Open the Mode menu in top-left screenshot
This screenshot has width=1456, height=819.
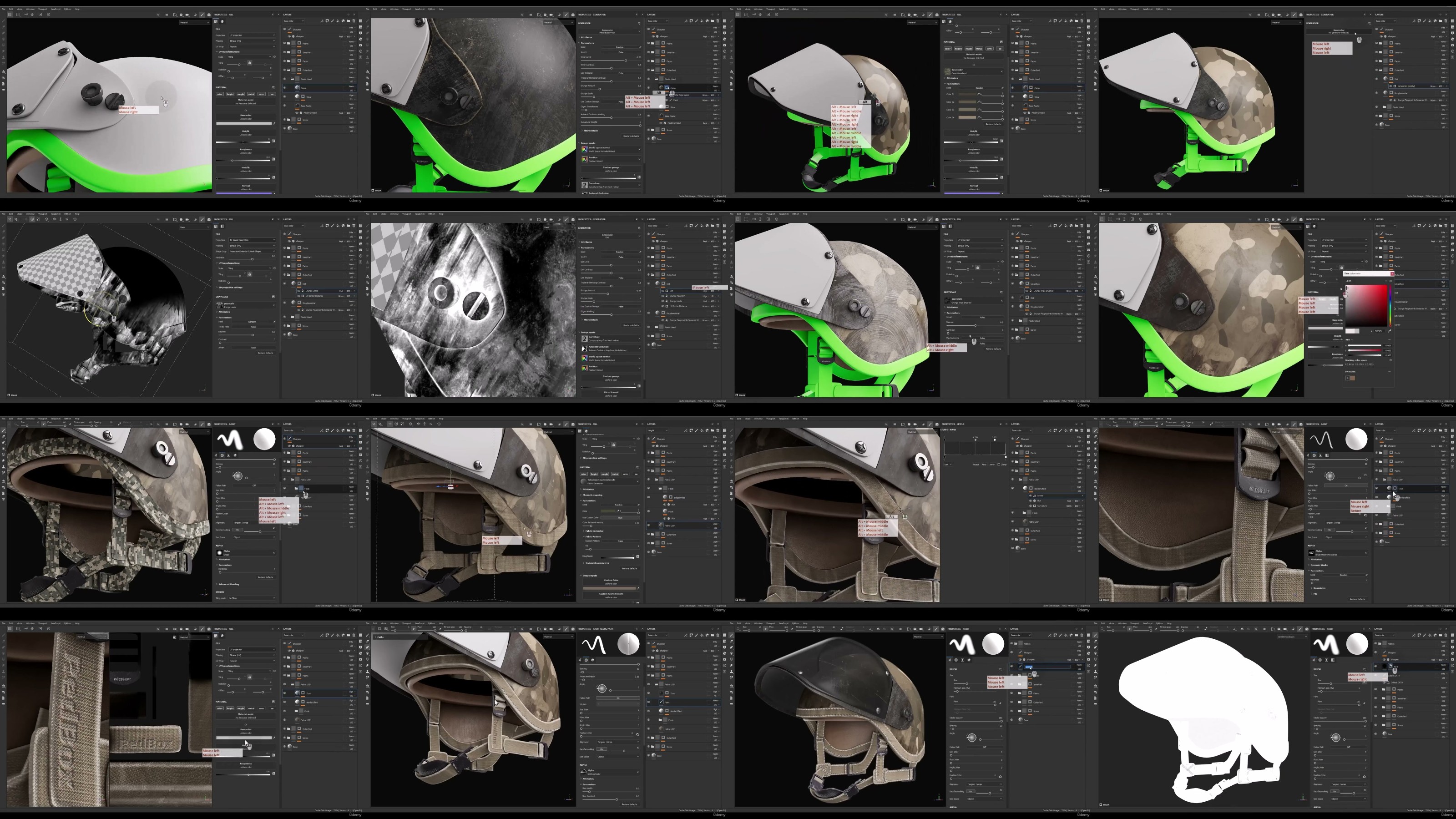19,9
